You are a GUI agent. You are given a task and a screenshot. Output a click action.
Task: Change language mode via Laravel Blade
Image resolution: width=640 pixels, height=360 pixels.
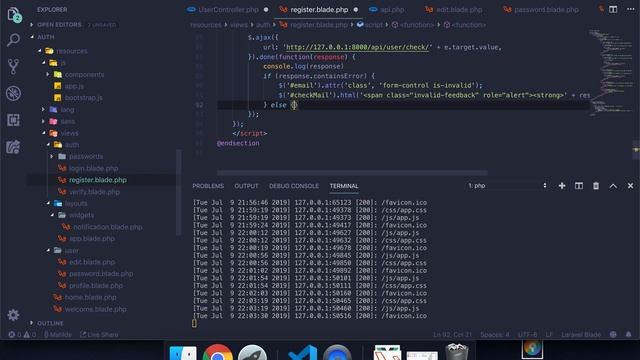point(581,335)
